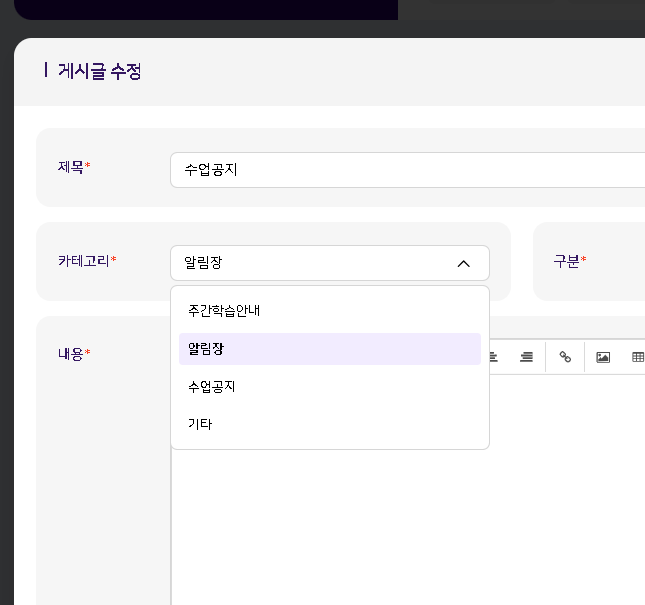Click the 구분 field label
This screenshot has height=605, width=645.
click(569, 261)
